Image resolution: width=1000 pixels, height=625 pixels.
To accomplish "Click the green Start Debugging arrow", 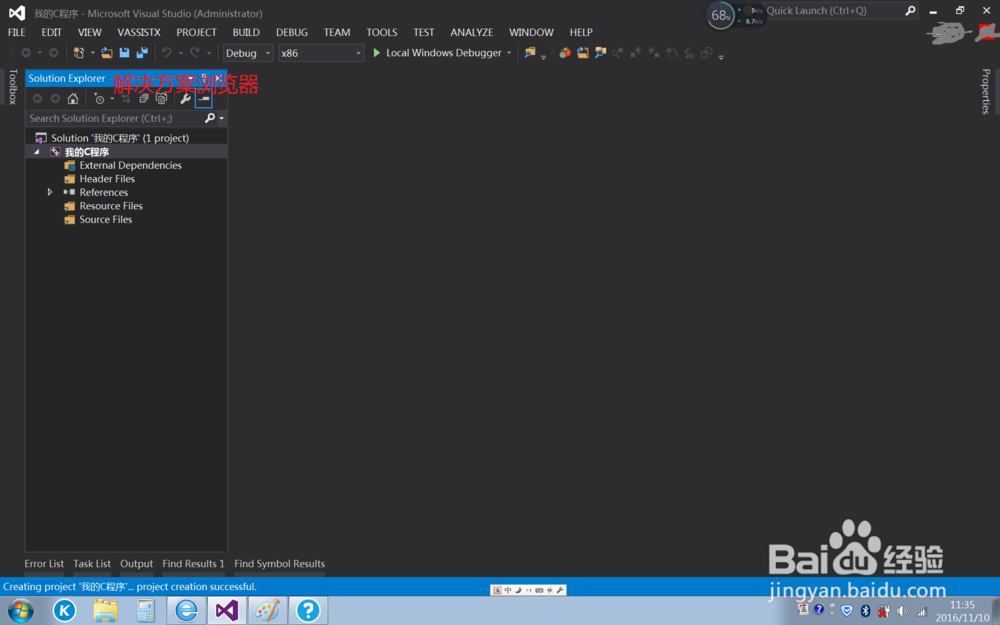I will click(x=376, y=53).
